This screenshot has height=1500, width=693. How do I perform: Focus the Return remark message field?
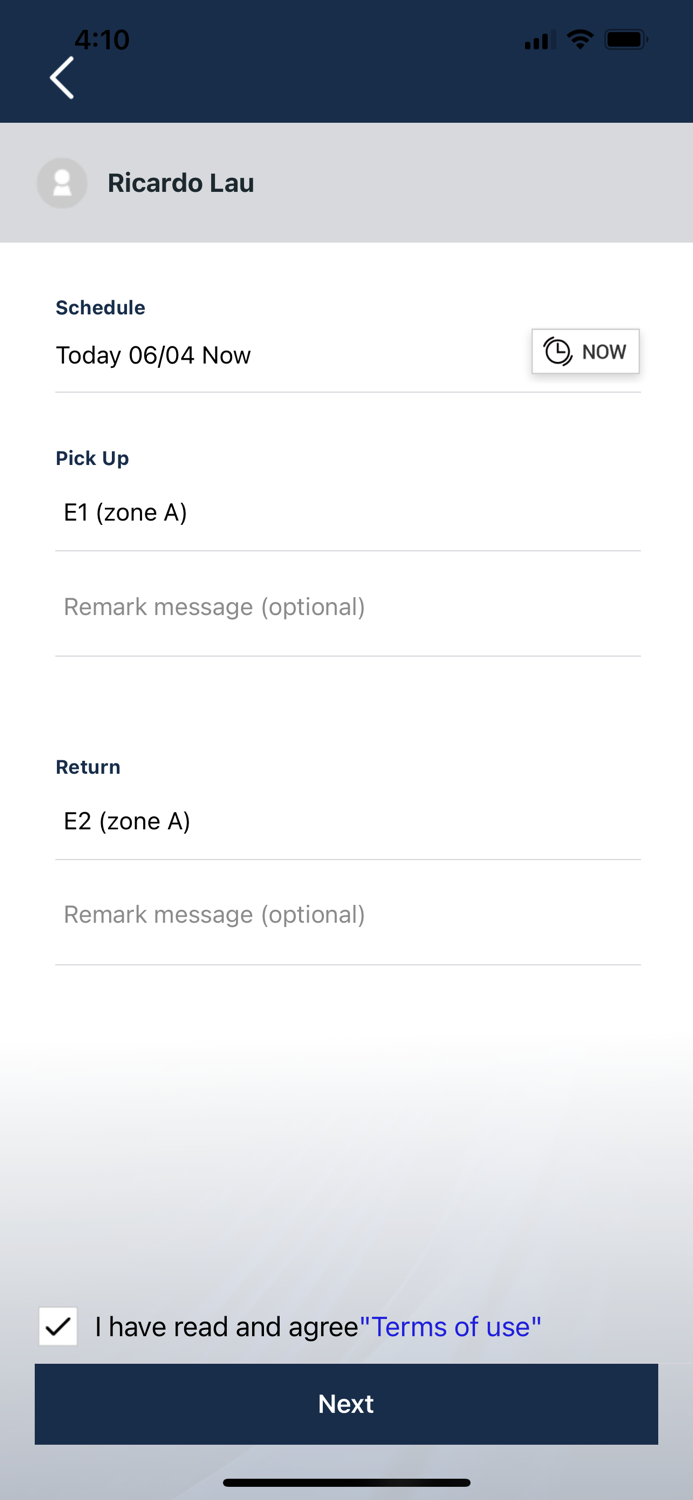click(x=346, y=915)
